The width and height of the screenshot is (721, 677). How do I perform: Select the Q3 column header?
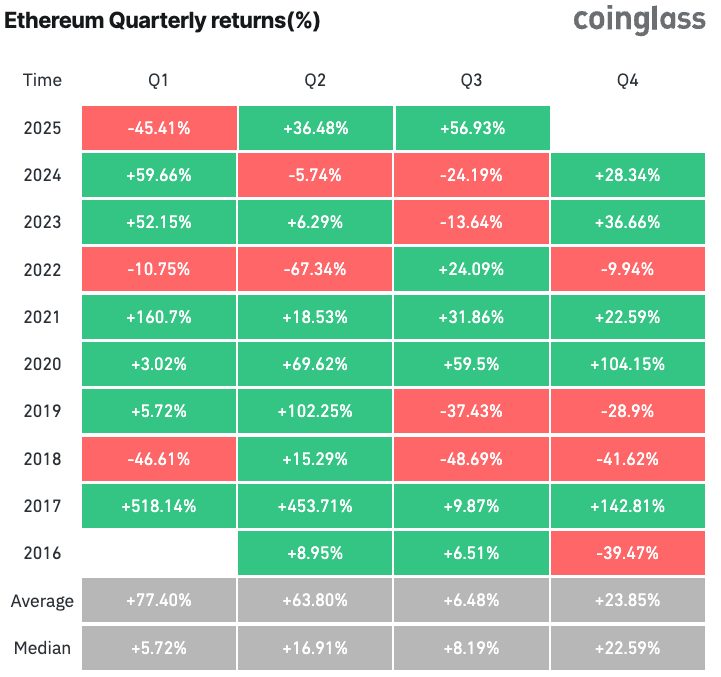473,80
